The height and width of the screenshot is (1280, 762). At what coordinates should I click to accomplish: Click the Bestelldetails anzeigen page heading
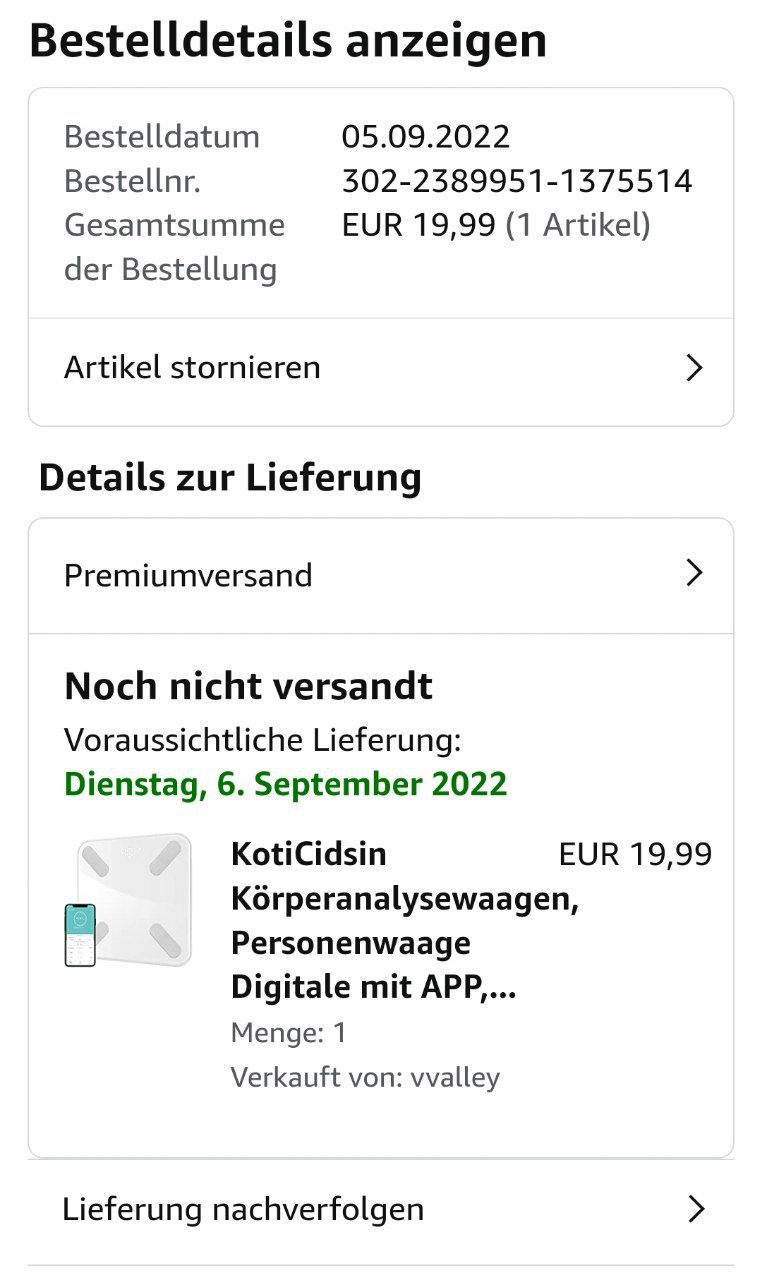(x=288, y=42)
